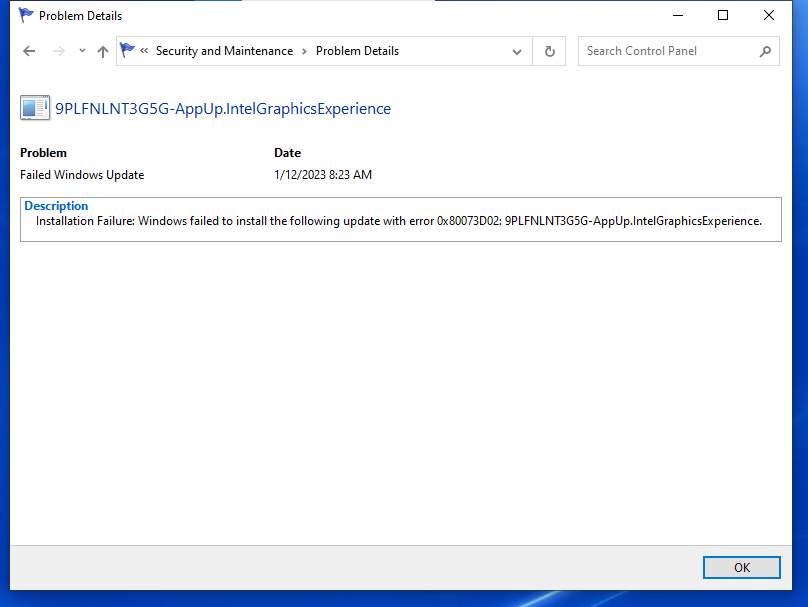Close the Problem Details window
Image resolution: width=808 pixels, height=607 pixels.
[769, 15]
